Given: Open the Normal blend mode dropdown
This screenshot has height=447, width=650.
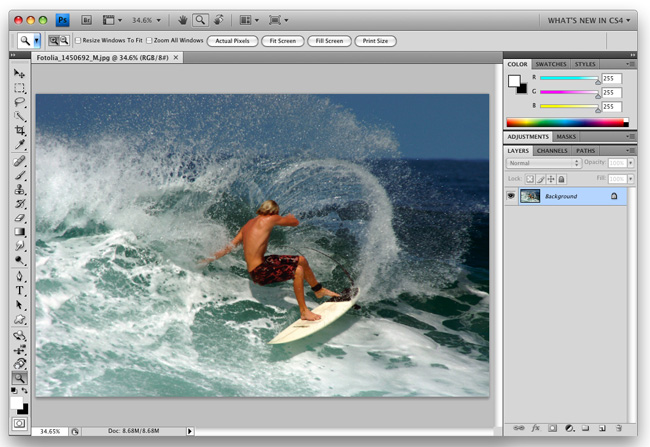Looking at the screenshot, I should point(543,163).
